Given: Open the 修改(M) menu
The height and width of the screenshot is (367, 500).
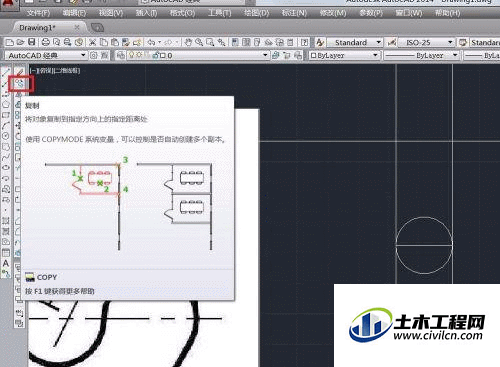Looking at the screenshot, I should [x=333, y=13].
